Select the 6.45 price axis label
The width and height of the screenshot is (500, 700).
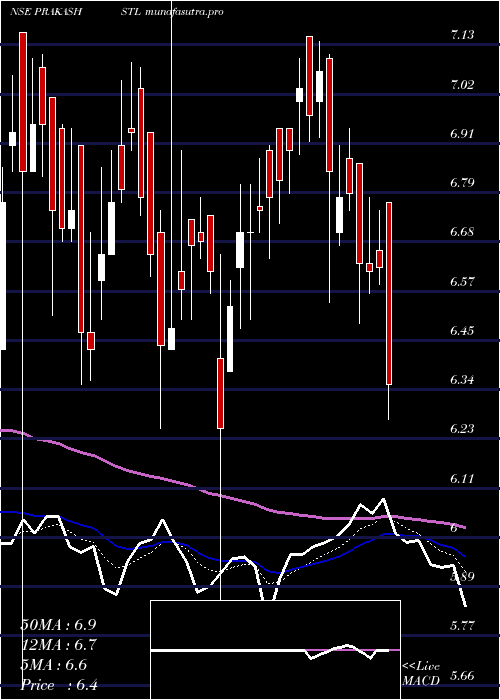(462, 331)
